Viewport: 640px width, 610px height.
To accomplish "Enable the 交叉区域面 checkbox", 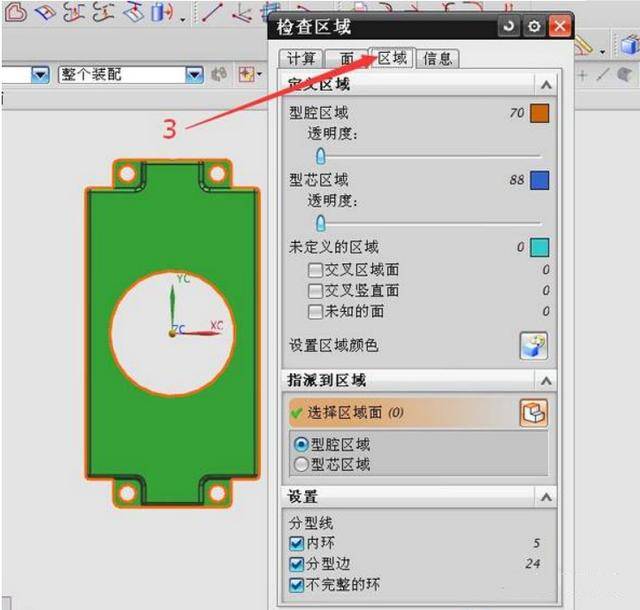I will 316,269.
